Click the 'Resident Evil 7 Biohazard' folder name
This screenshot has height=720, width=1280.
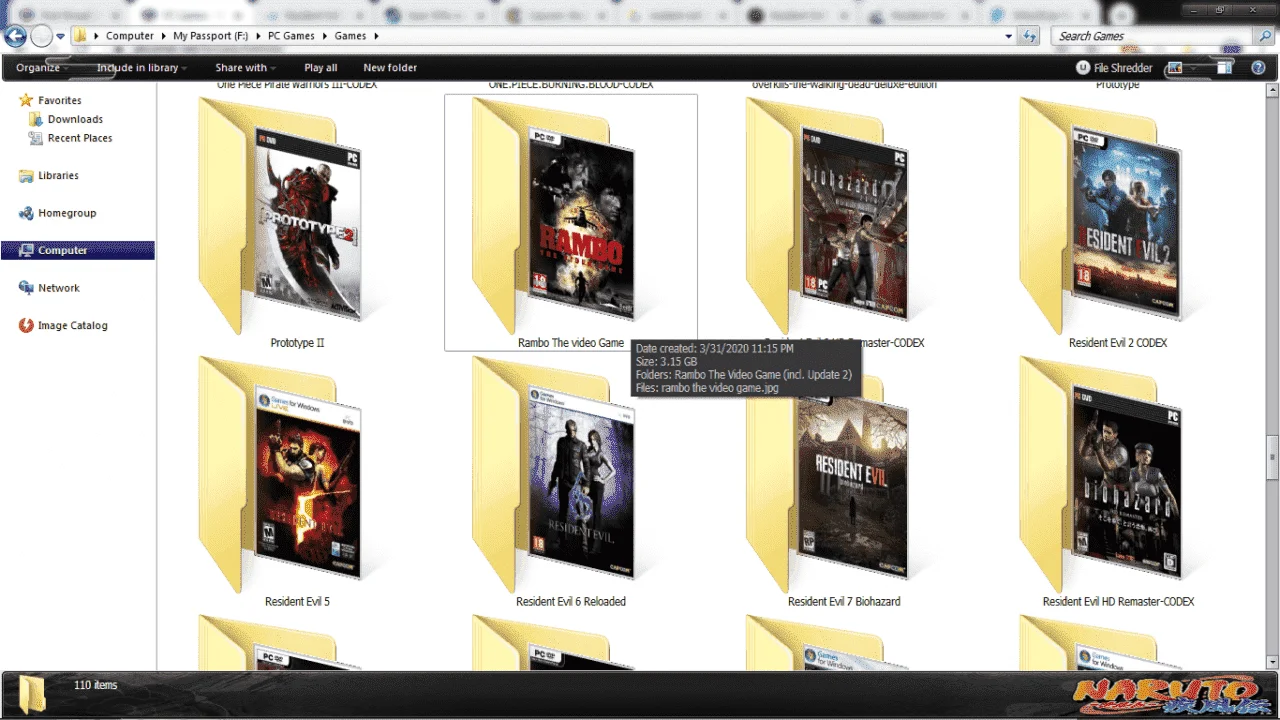coord(844,601)
